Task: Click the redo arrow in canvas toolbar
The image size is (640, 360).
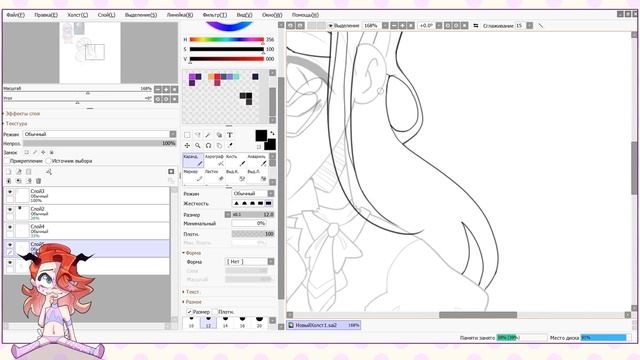Action: pos(300,25)
